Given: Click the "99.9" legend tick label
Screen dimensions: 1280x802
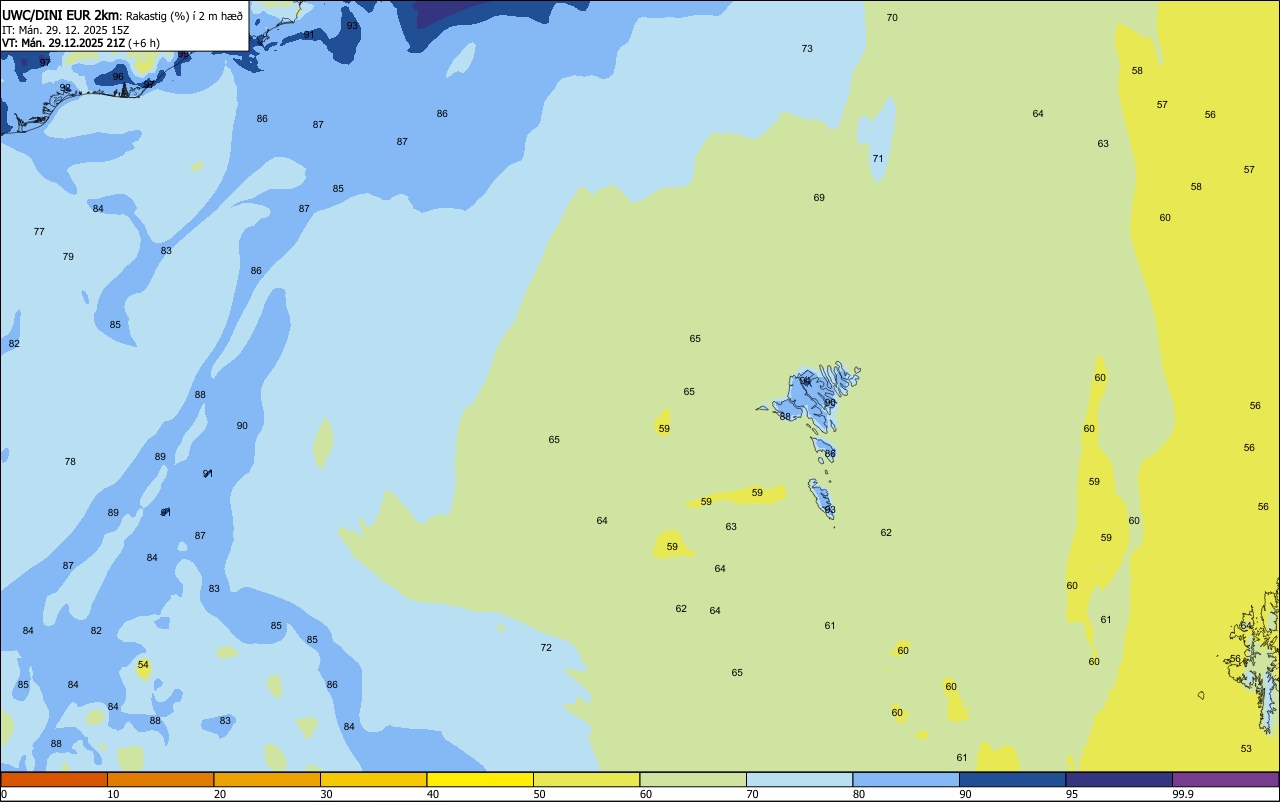Looking at the screenshot, I should coord(1183,794).
